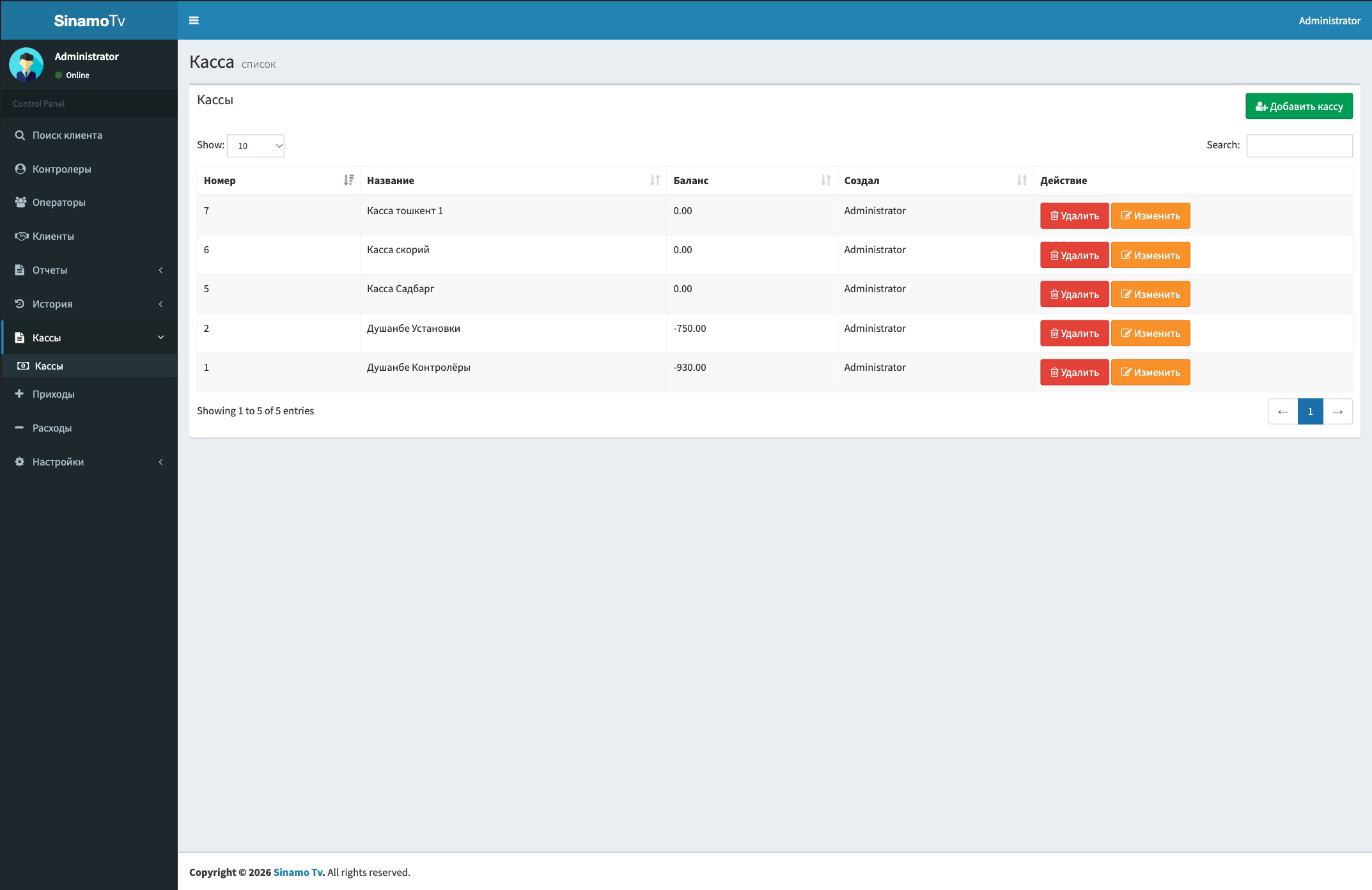Expand the Отчеты submenu chevron

(160, 270)
